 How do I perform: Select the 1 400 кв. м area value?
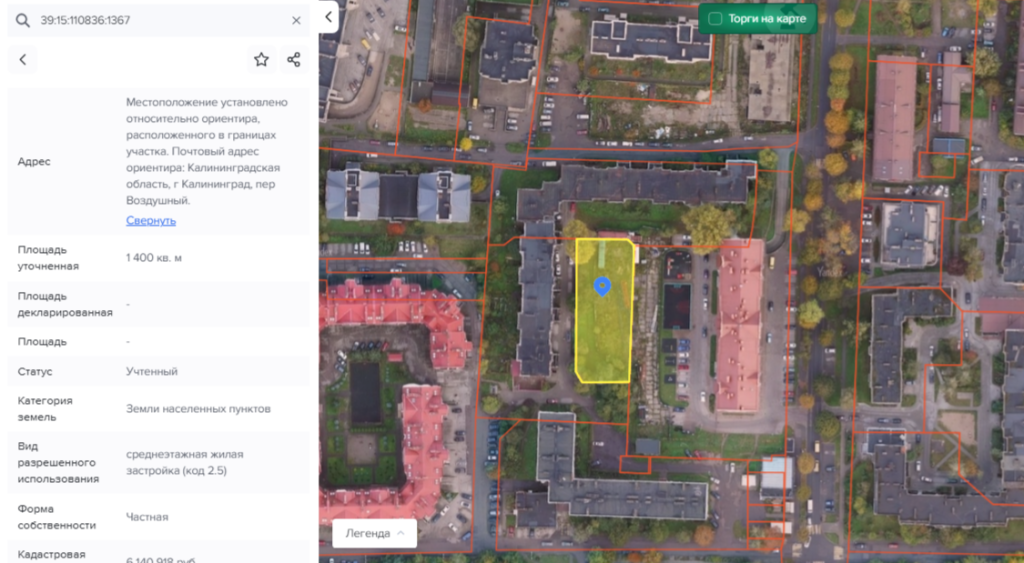coord(154,258)
